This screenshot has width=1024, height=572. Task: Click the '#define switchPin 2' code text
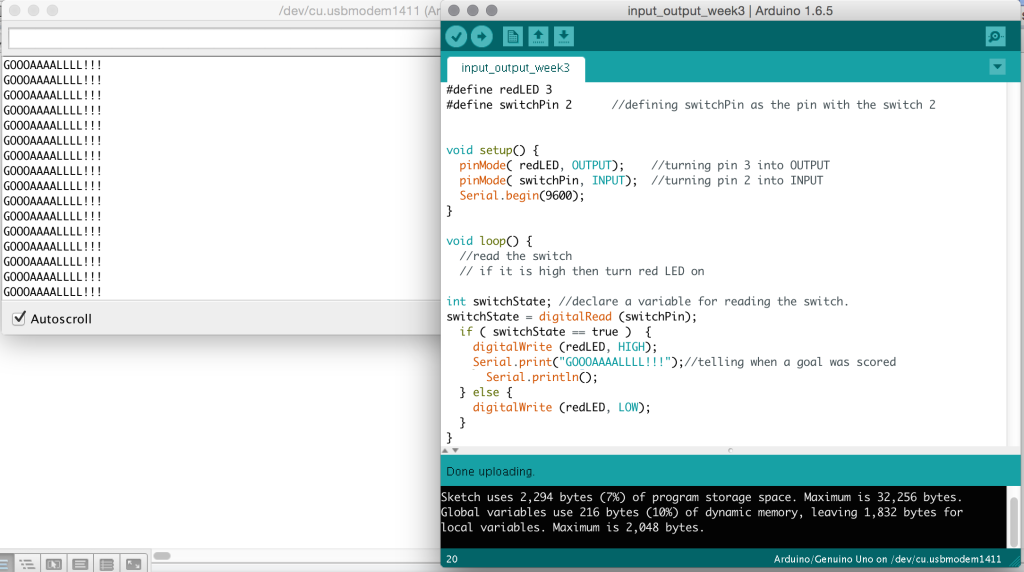pos(509,104)
